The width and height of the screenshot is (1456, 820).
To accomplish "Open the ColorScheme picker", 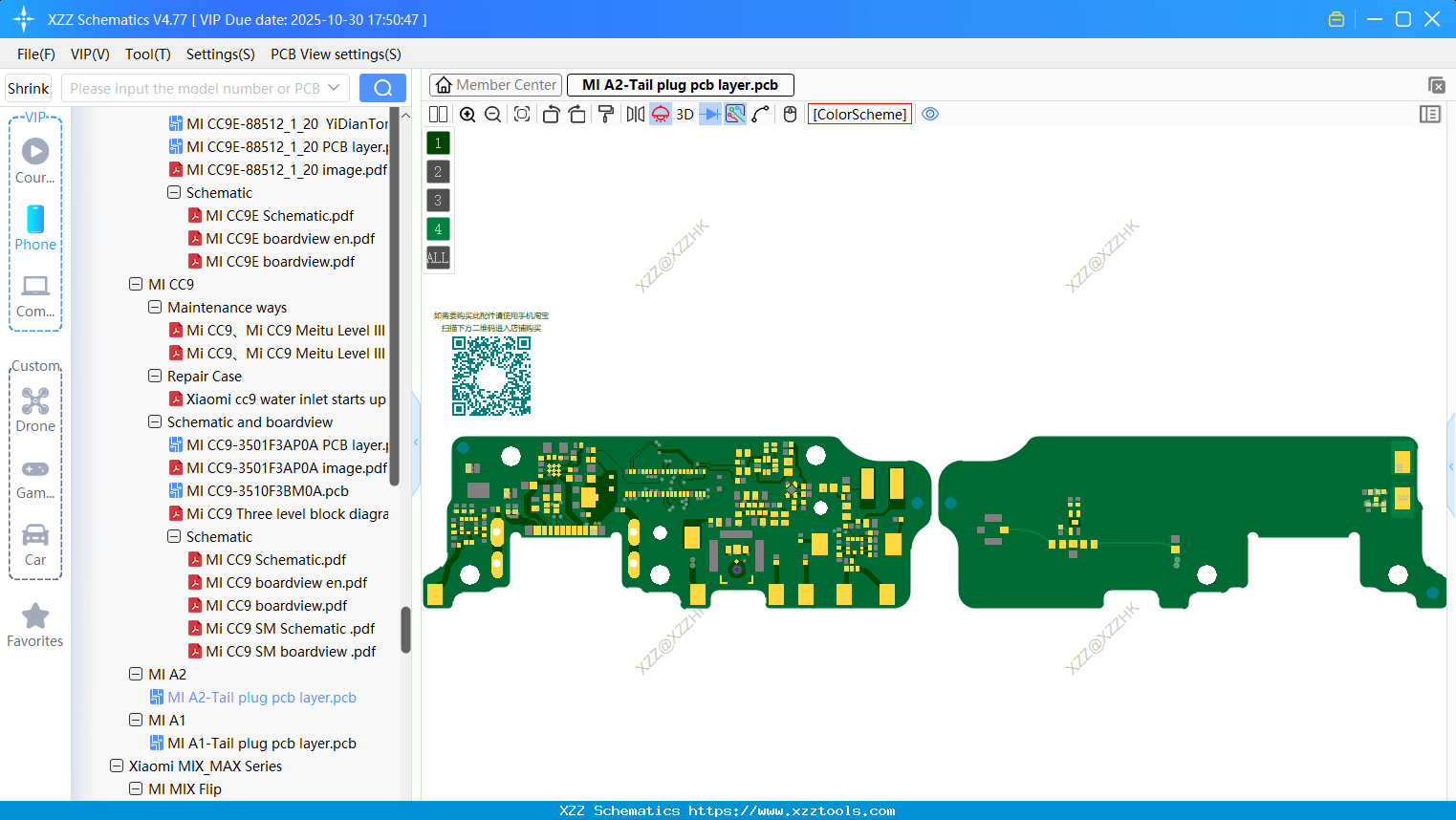I will (x=858, y=114).
